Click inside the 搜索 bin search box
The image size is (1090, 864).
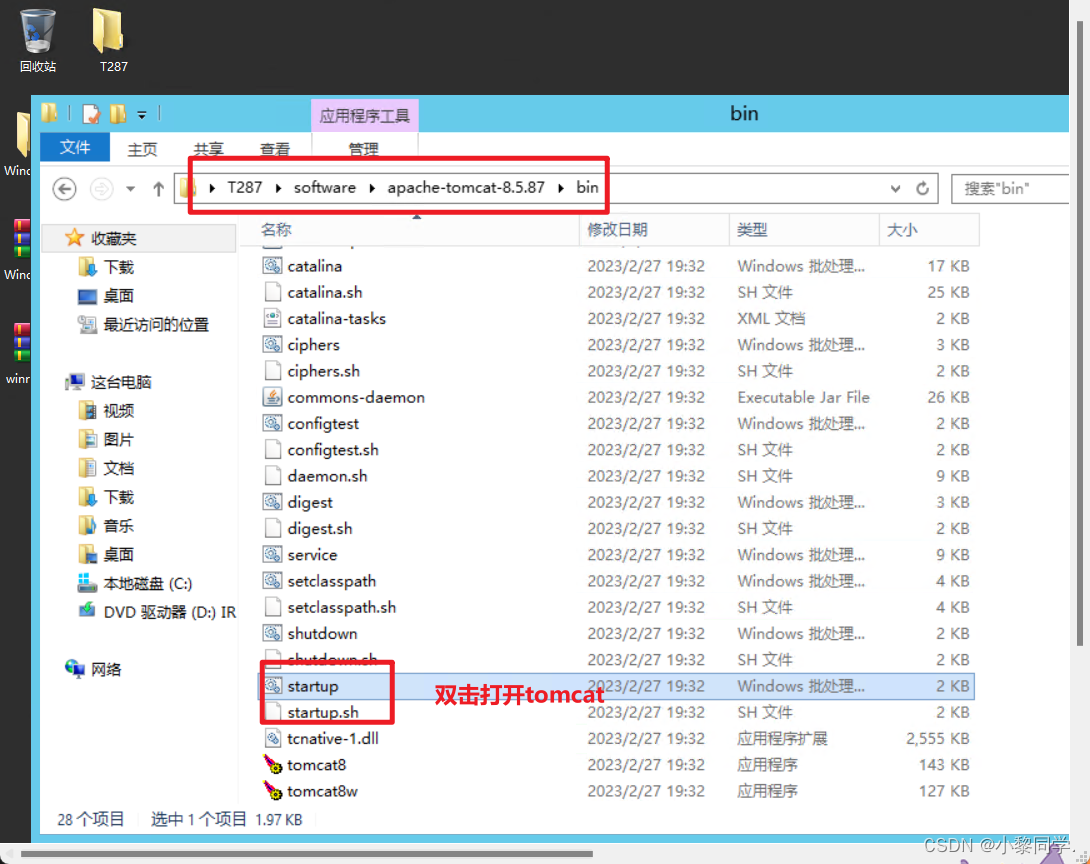pyautogui.click(x=1010, y=188)
